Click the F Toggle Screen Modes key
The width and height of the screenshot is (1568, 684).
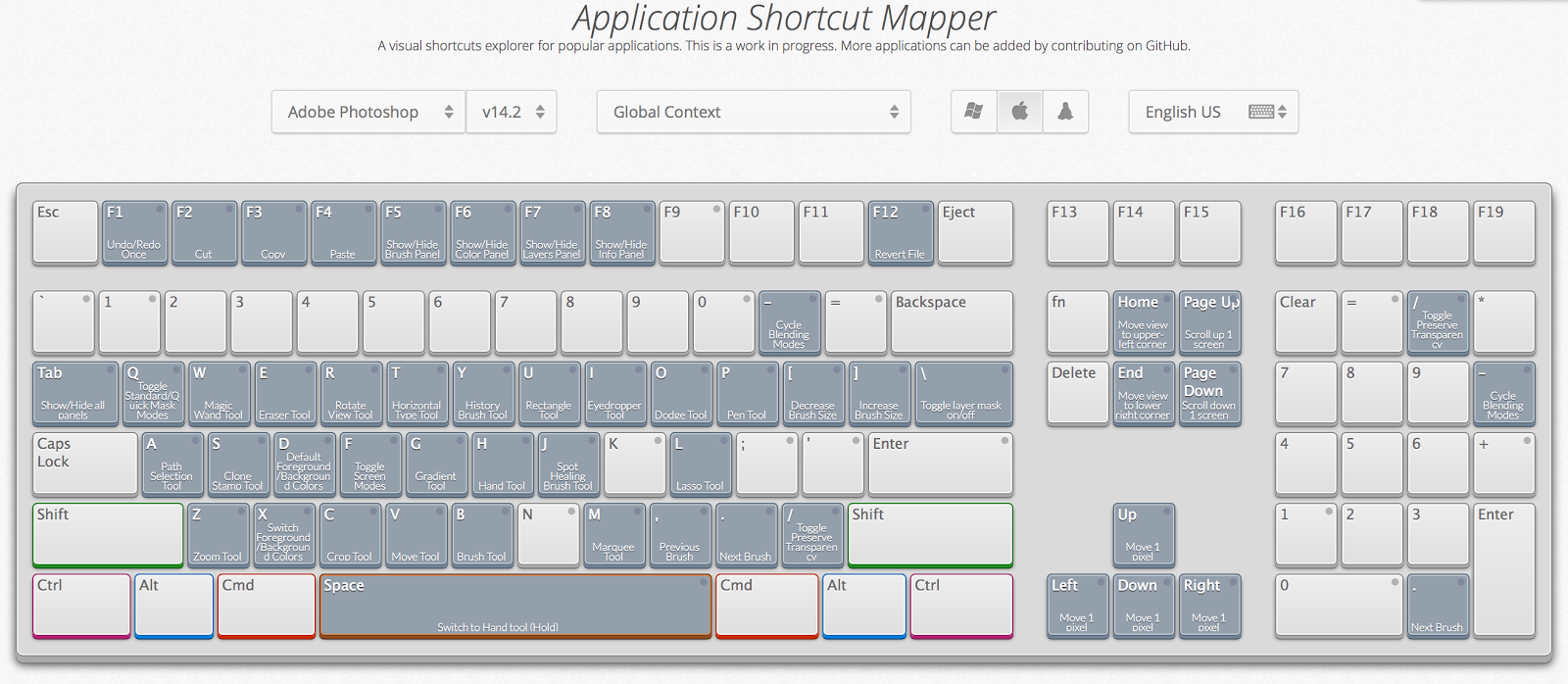370,464
